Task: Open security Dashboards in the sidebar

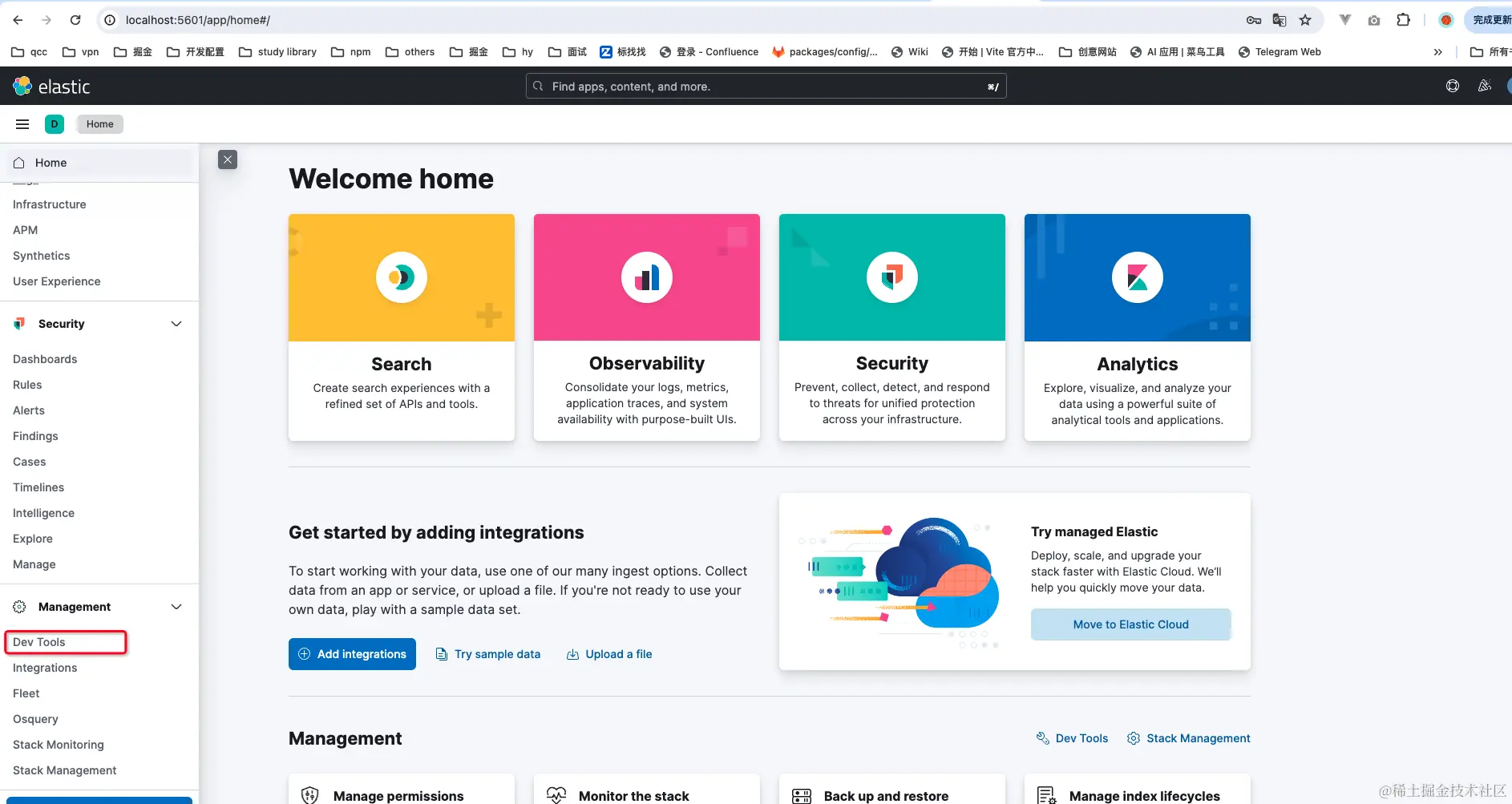Action: pos(45,359)
